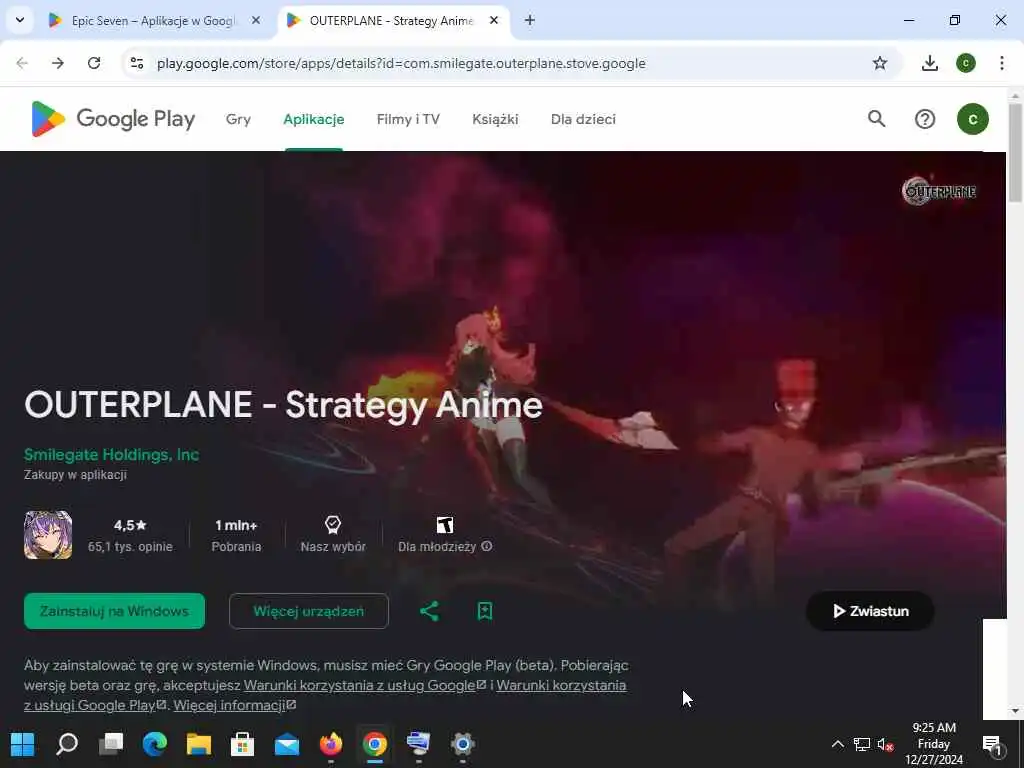Open the Książki section
The width and height of the screenshot is (1024, 768).
pos(495,120)
